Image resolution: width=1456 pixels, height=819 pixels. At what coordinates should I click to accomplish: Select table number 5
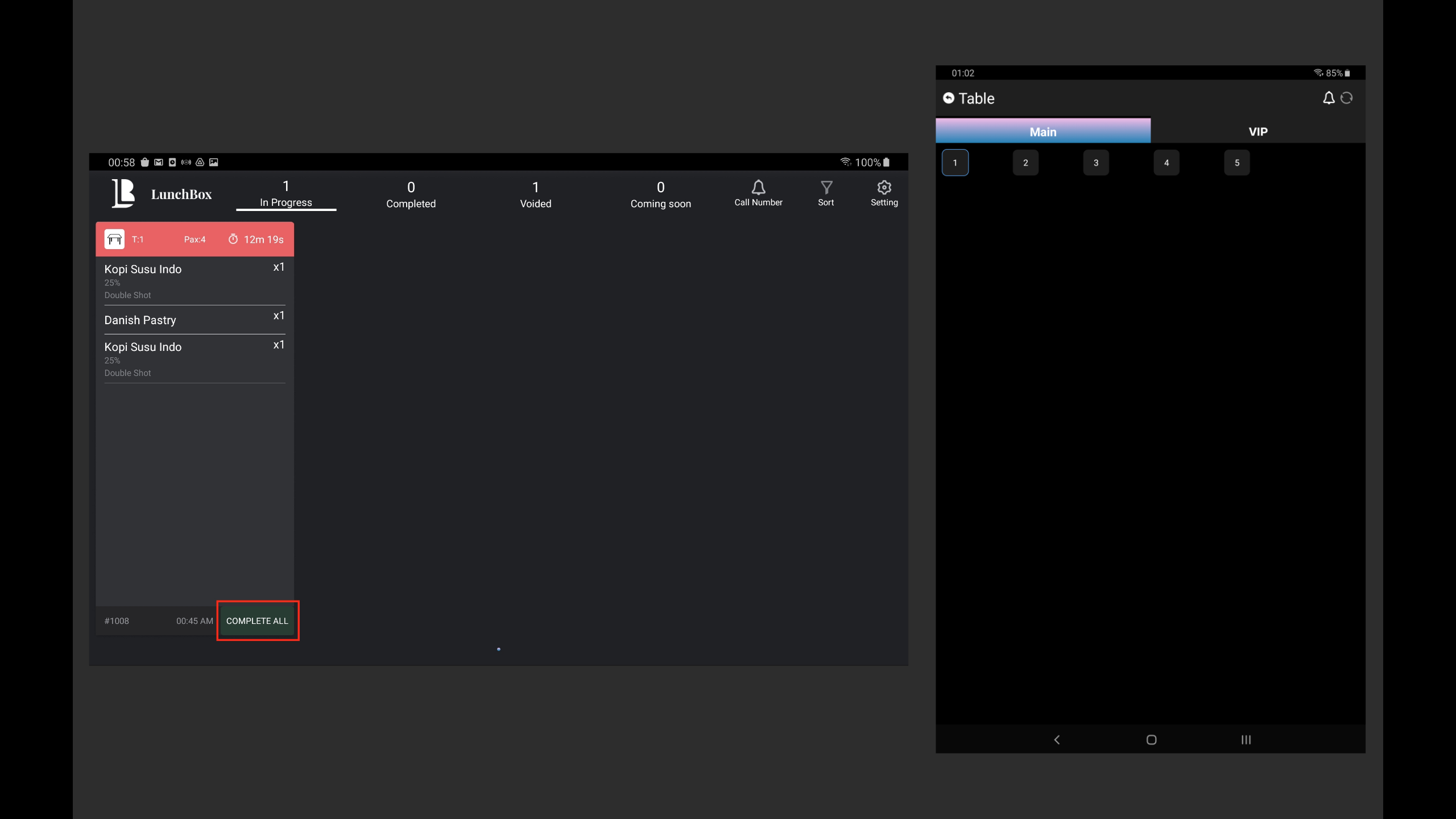[x=1236, y=163]
